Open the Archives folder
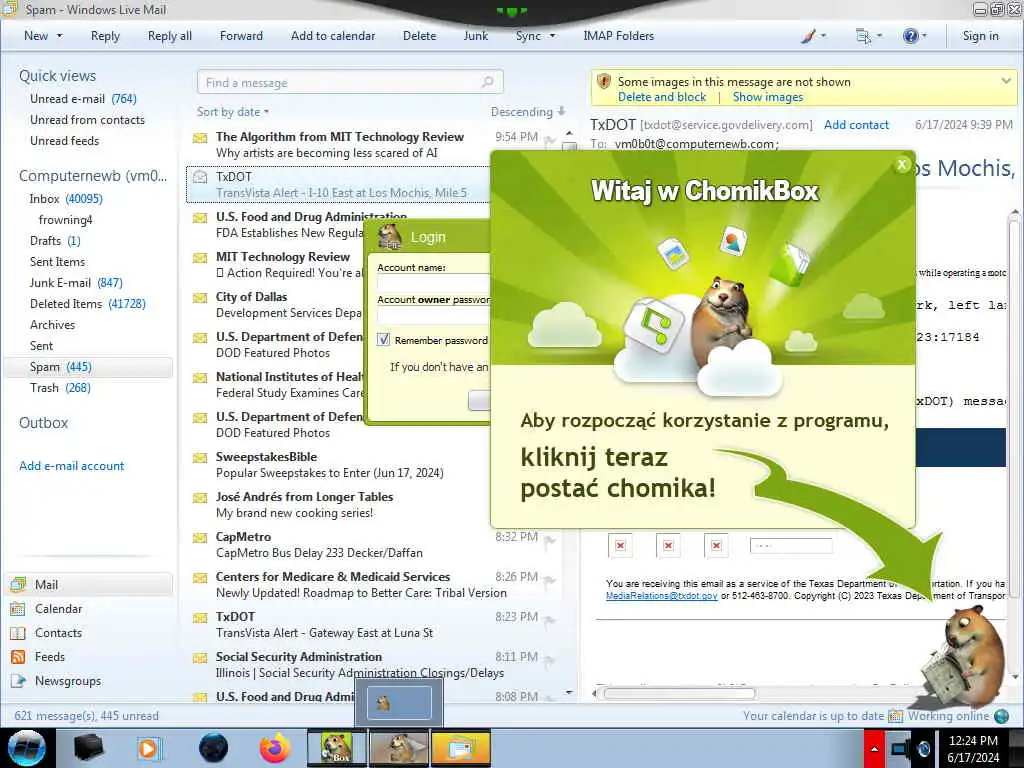This screenshot has width=1024, height=768. [52, 325]
